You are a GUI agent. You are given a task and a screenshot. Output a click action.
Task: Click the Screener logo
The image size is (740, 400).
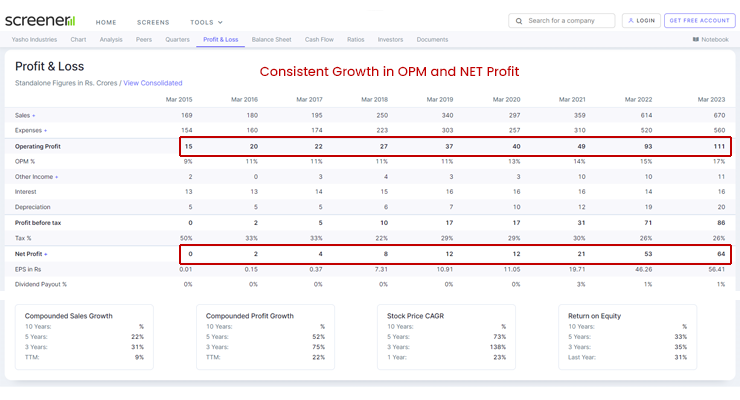click(40, 20)
